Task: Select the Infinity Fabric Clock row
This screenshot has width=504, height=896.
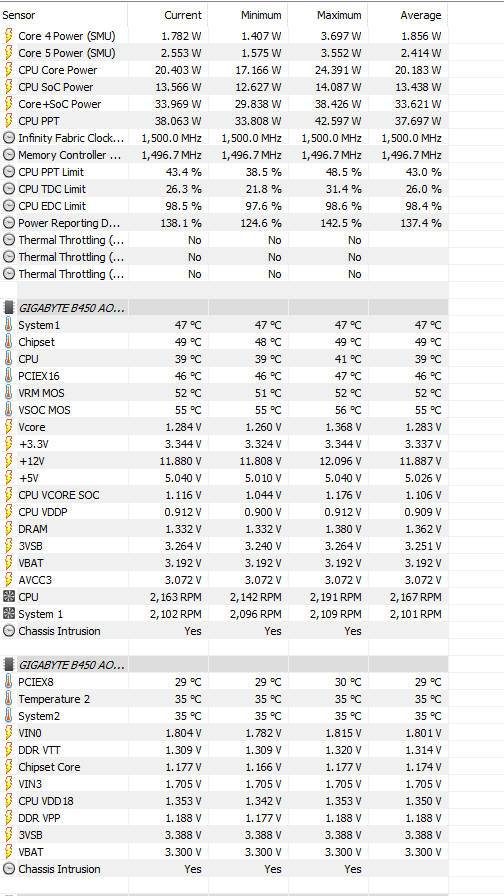Action: (224, 138)
